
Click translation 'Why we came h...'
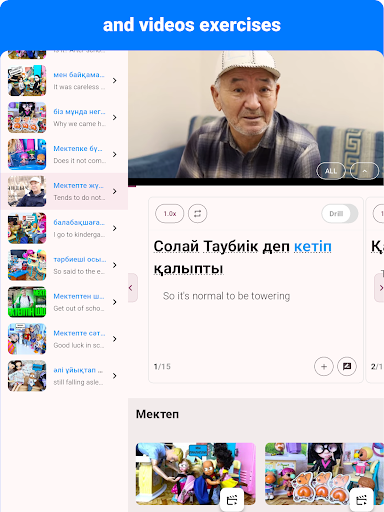(80, 124)
